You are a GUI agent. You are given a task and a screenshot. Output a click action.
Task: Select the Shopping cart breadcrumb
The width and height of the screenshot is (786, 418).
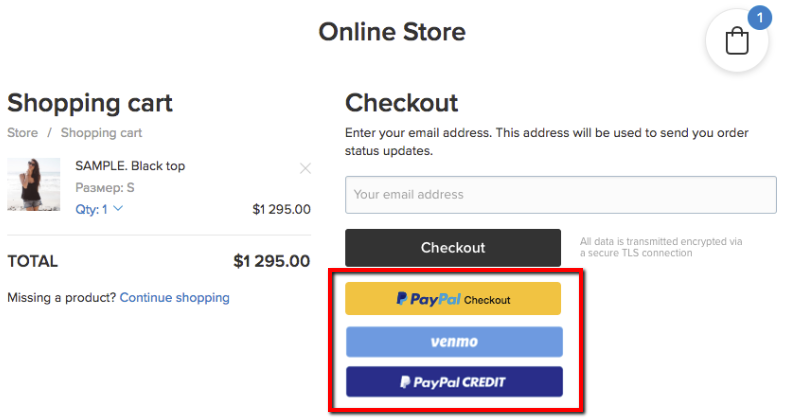click(101, 133)
